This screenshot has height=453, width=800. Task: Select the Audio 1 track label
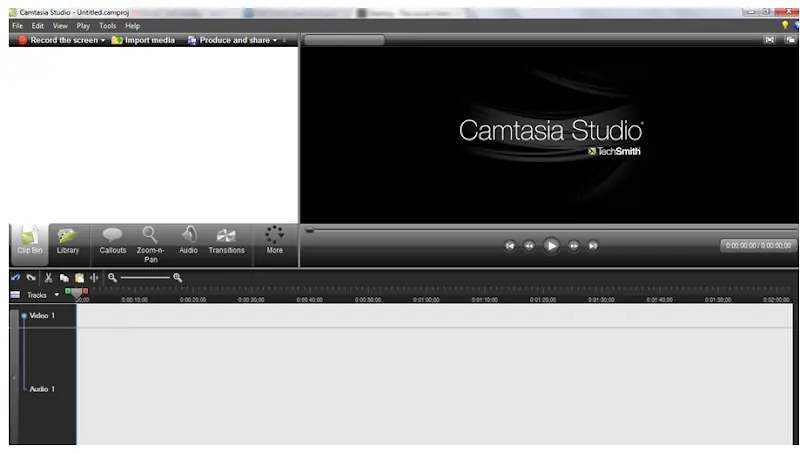[x=42, y=389]
